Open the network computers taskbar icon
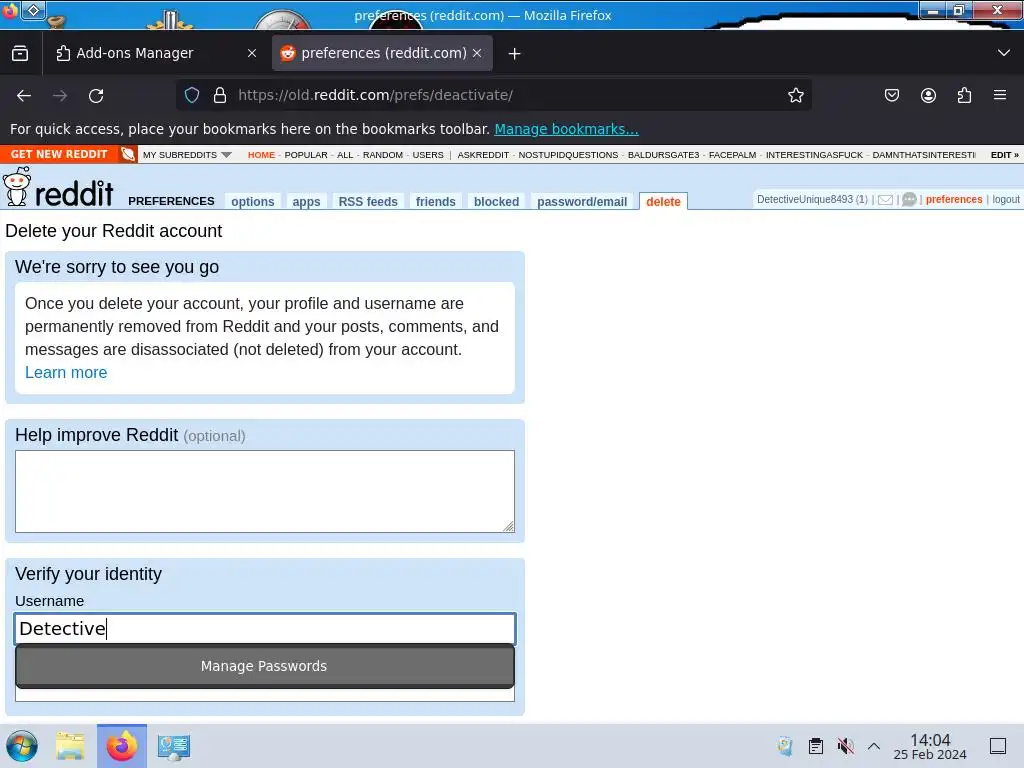 click(174, 746)
